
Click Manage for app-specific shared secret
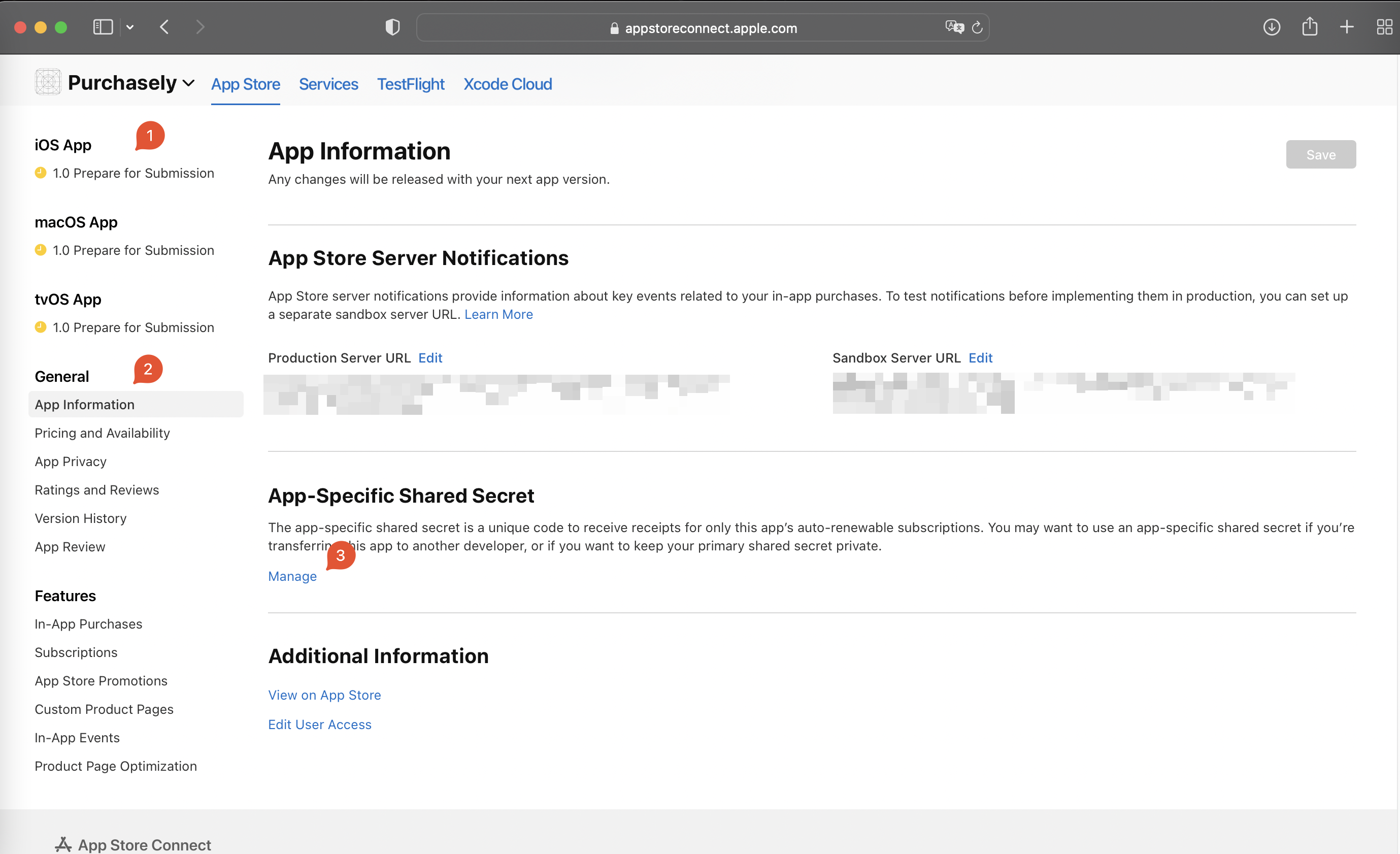(292, 576)
